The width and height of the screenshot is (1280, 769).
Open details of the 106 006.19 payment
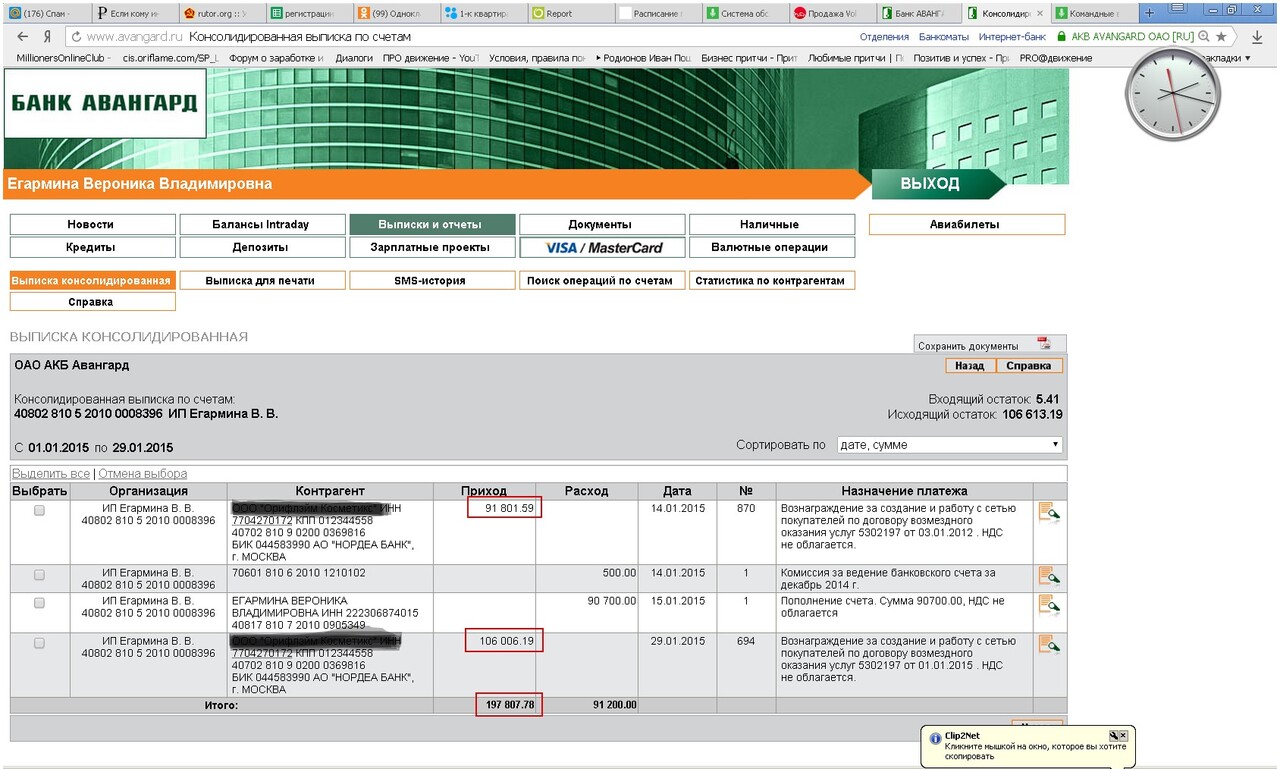(x=1049, y=644)
